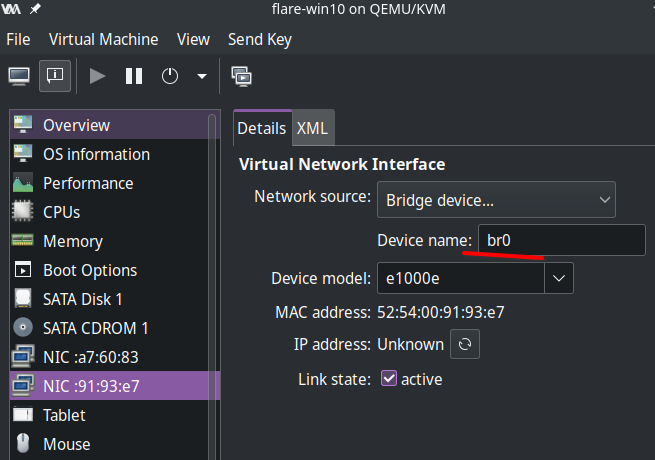Pause the virtual machine
Screen dimensions: 655x460
133,75
